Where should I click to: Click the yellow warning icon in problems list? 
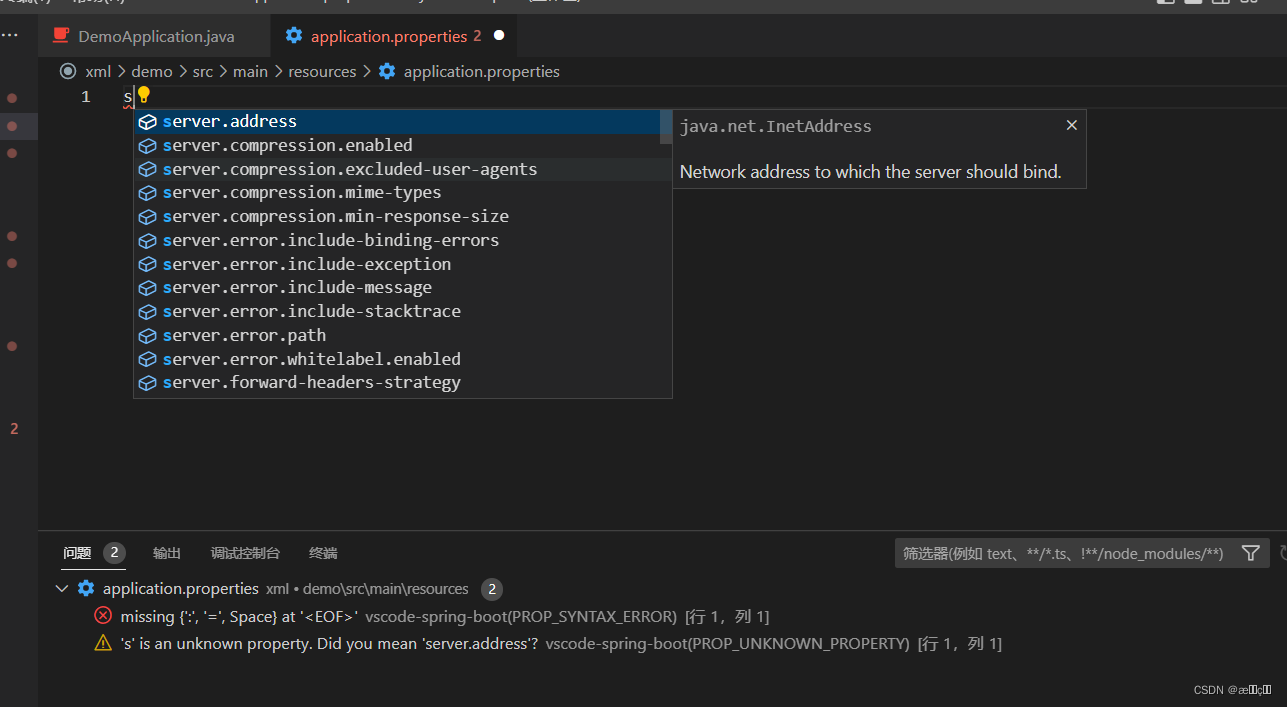click(103, 644)
